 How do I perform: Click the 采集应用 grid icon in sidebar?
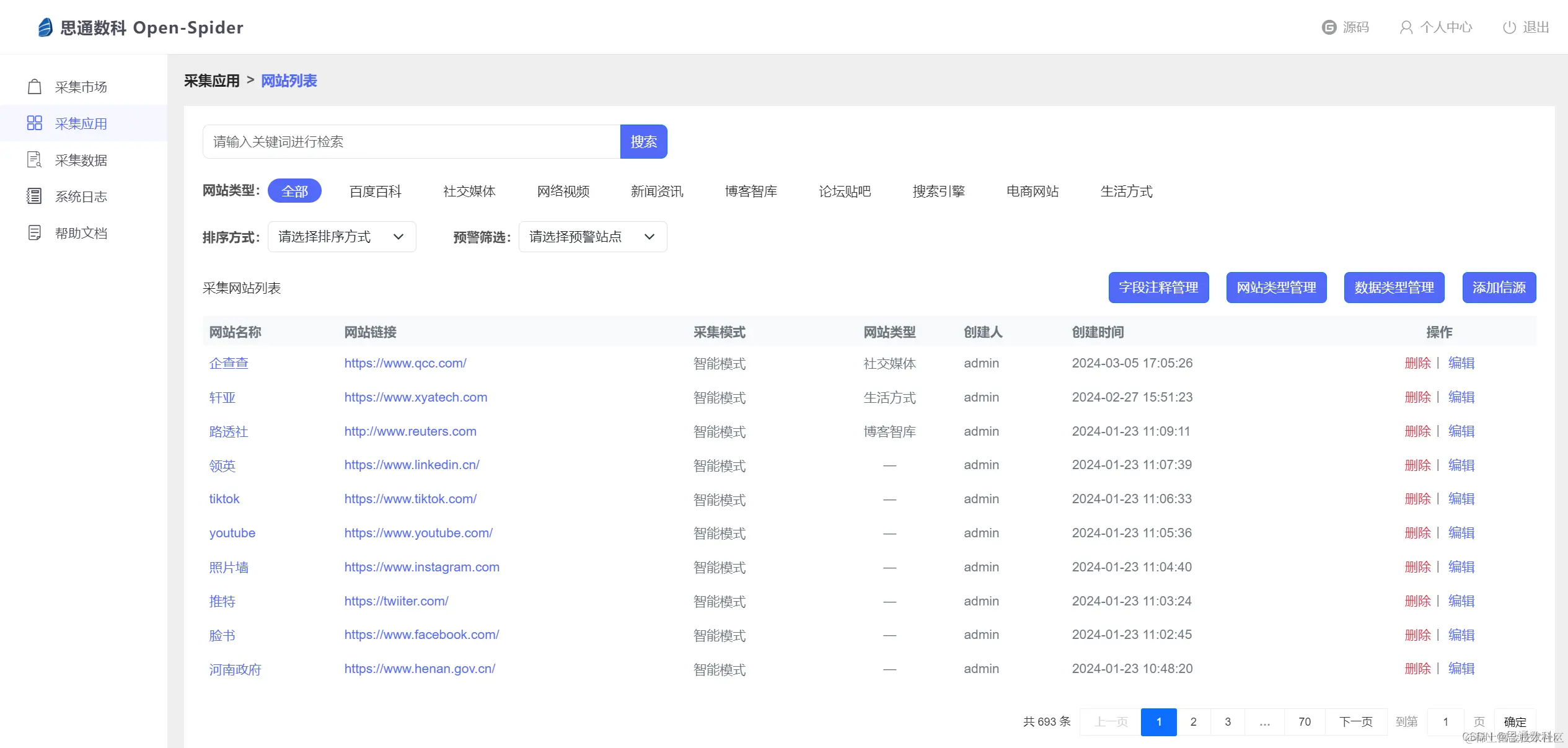coord(35,123)
